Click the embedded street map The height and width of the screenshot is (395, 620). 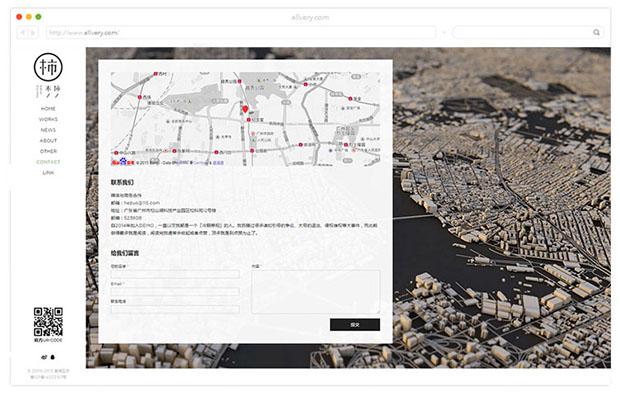pos(246,119)
